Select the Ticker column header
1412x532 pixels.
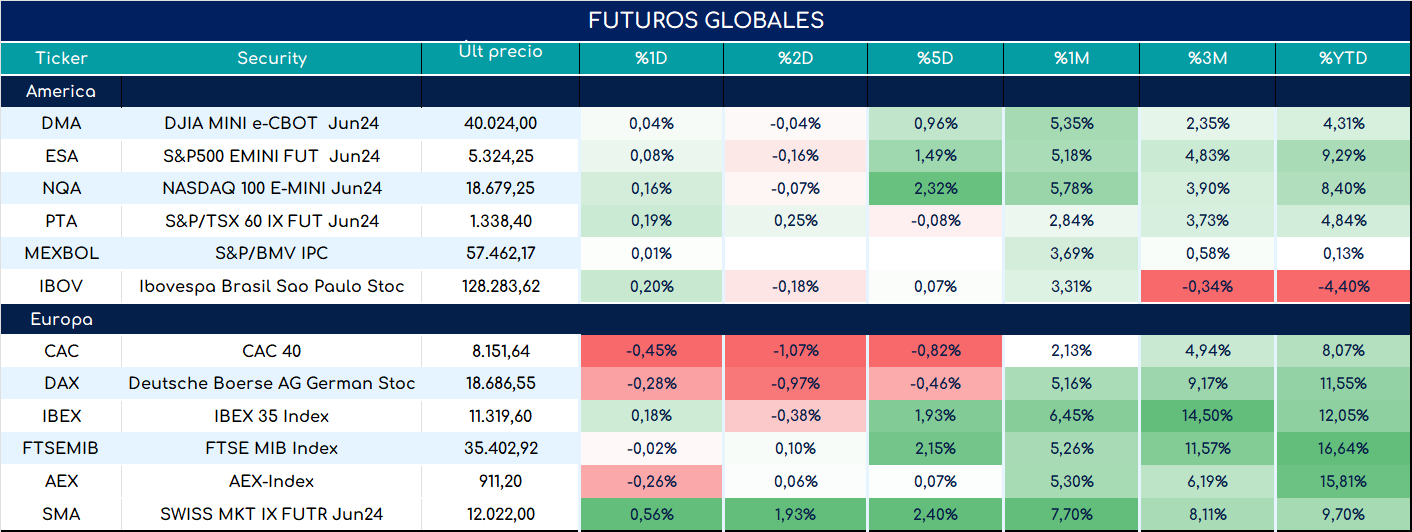(x=61, y=58)
